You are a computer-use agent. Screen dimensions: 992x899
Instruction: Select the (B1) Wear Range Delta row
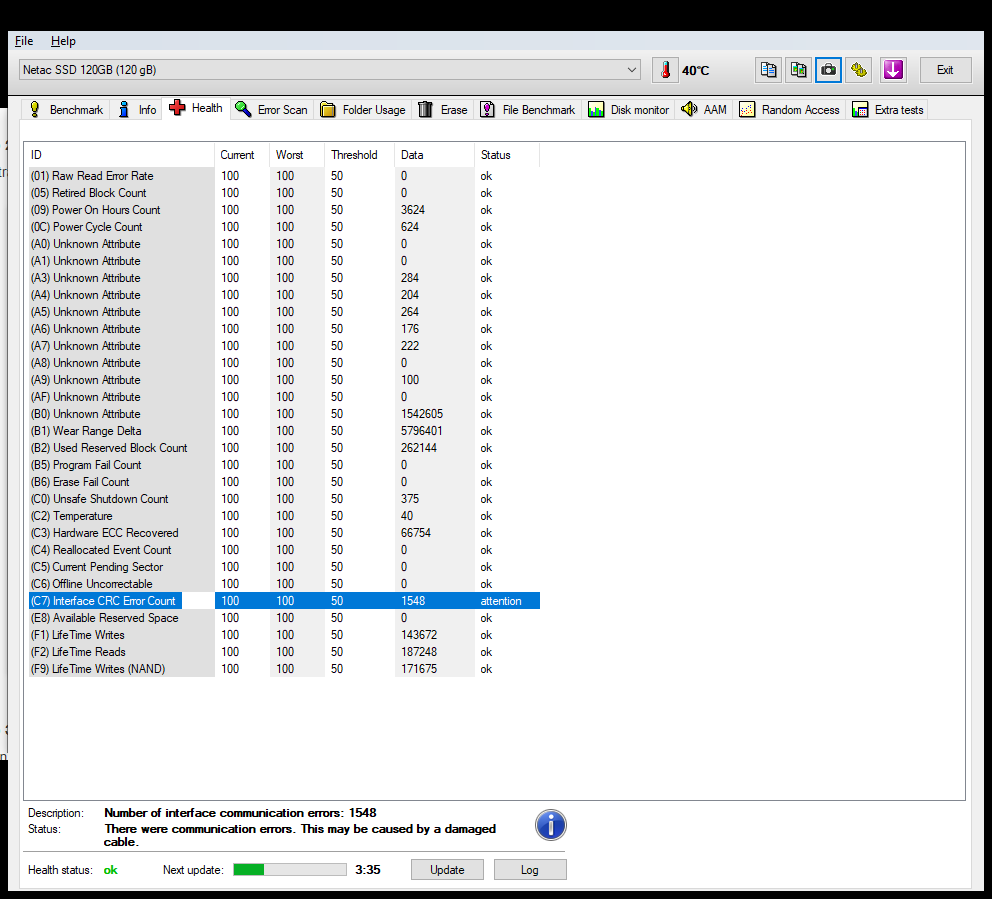coord(283,431)
